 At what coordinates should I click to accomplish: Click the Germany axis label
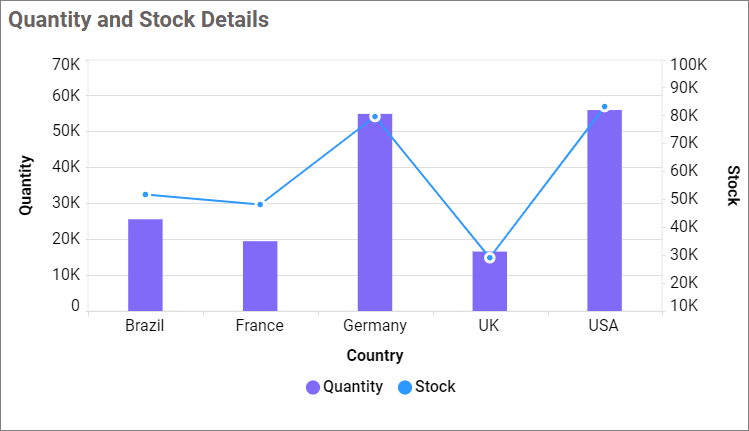click(375, 325)
